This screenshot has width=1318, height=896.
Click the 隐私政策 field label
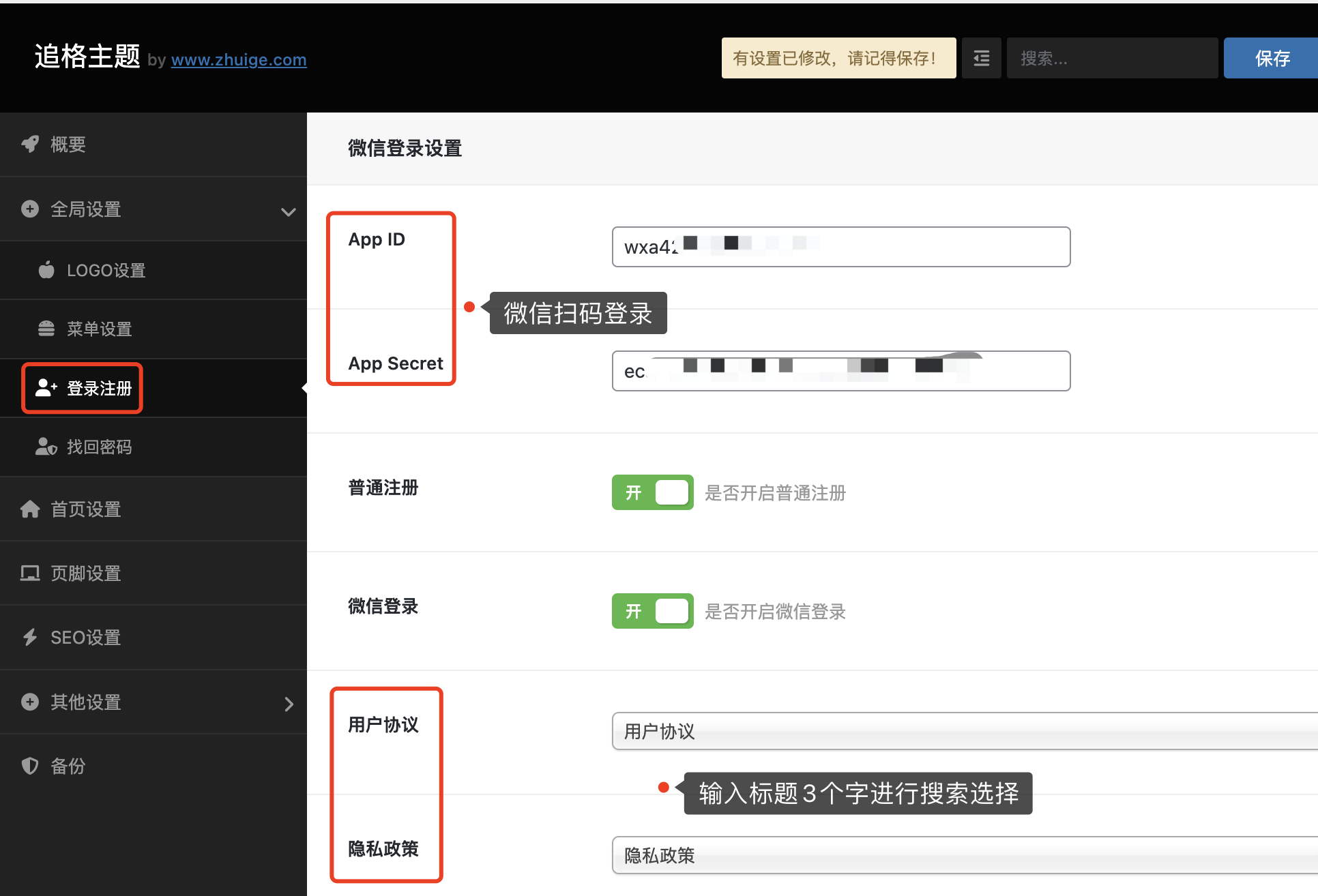pyautogui.click(x=383, y=849)
